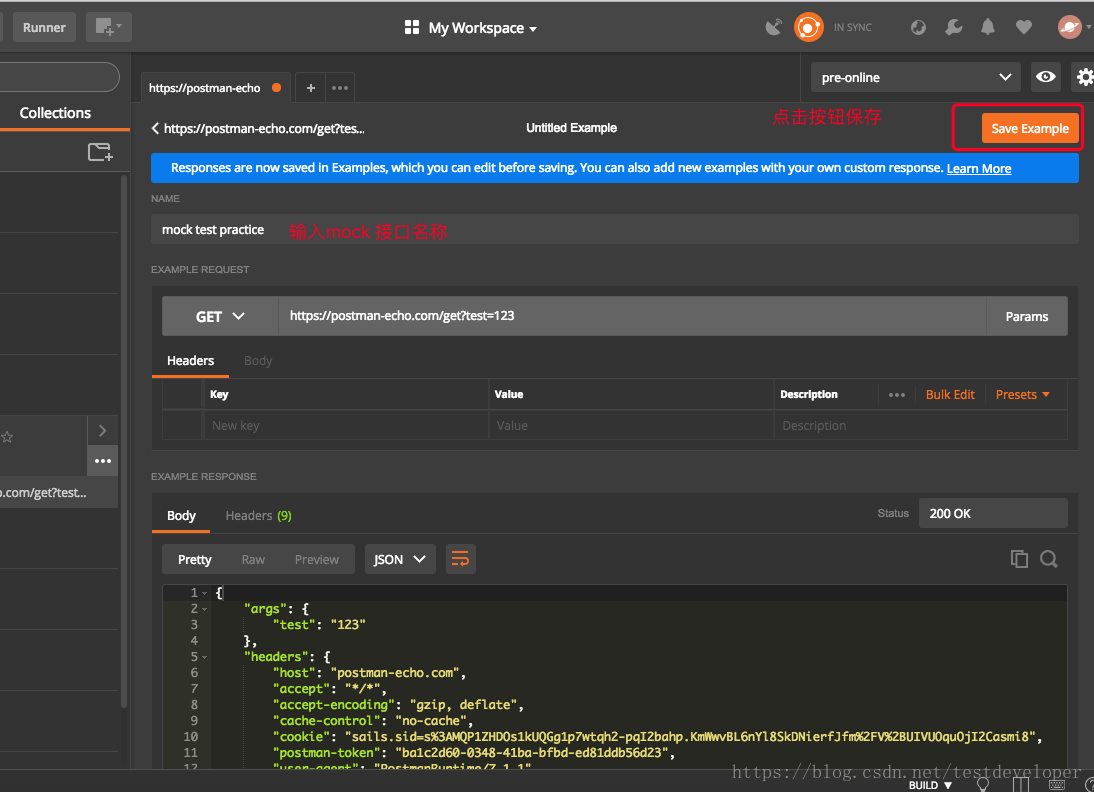
Task: Toggle line wrap in response body
Action: pos(460,559)
